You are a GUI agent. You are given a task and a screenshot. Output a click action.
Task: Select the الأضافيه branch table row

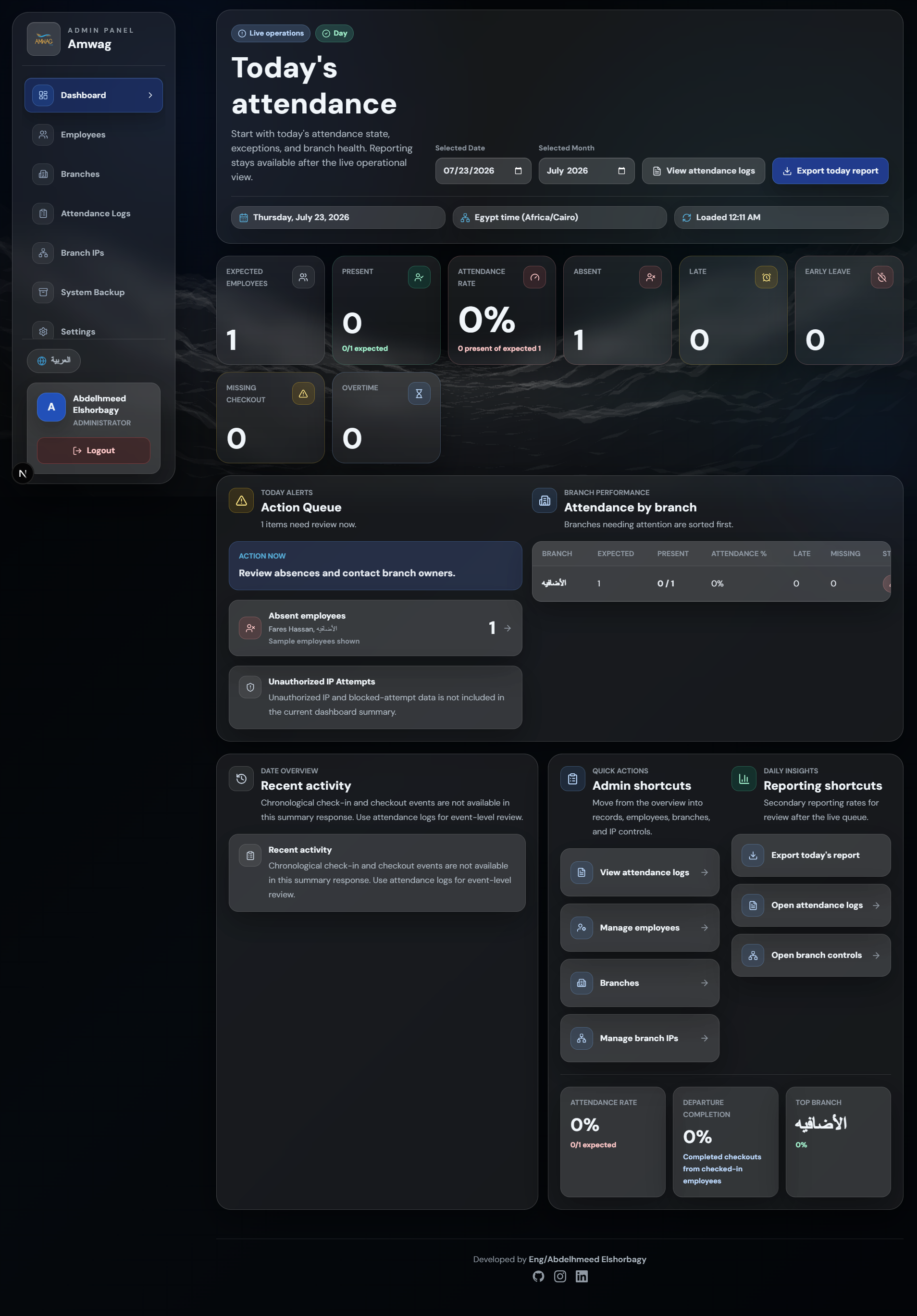click(711, 584)
